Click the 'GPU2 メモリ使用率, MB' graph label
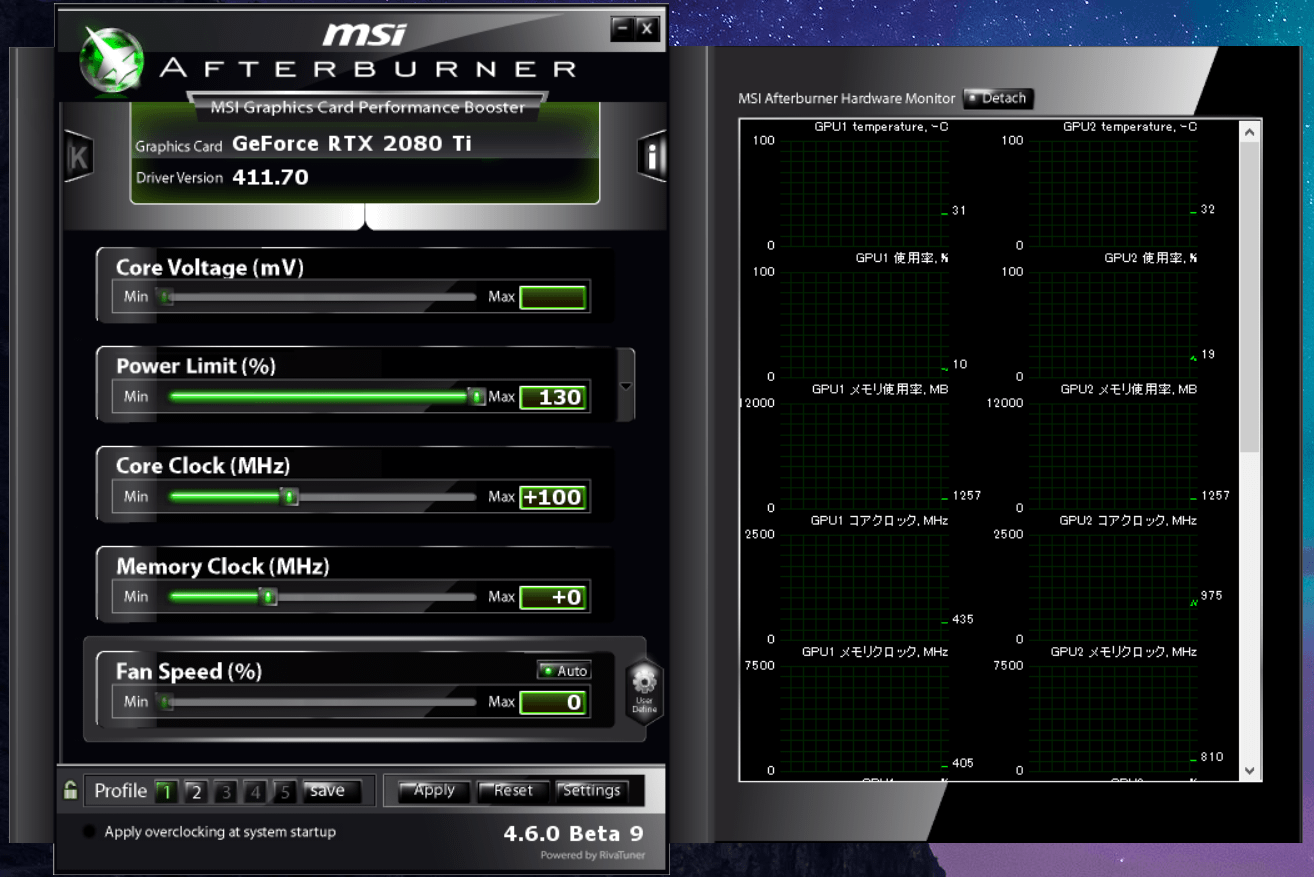Screen dimensions: 1314x877 [1128, 389]
